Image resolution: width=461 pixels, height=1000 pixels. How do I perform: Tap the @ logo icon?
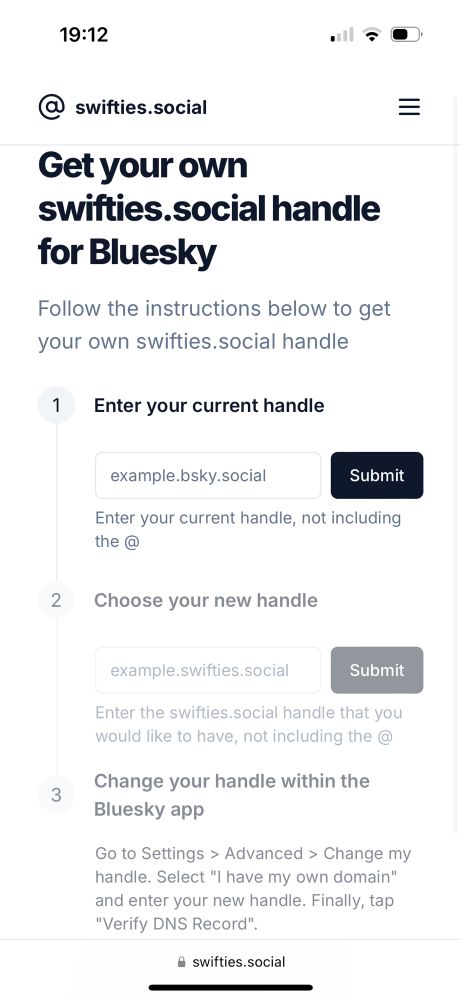pyautogui.click(x=52, y=107)
